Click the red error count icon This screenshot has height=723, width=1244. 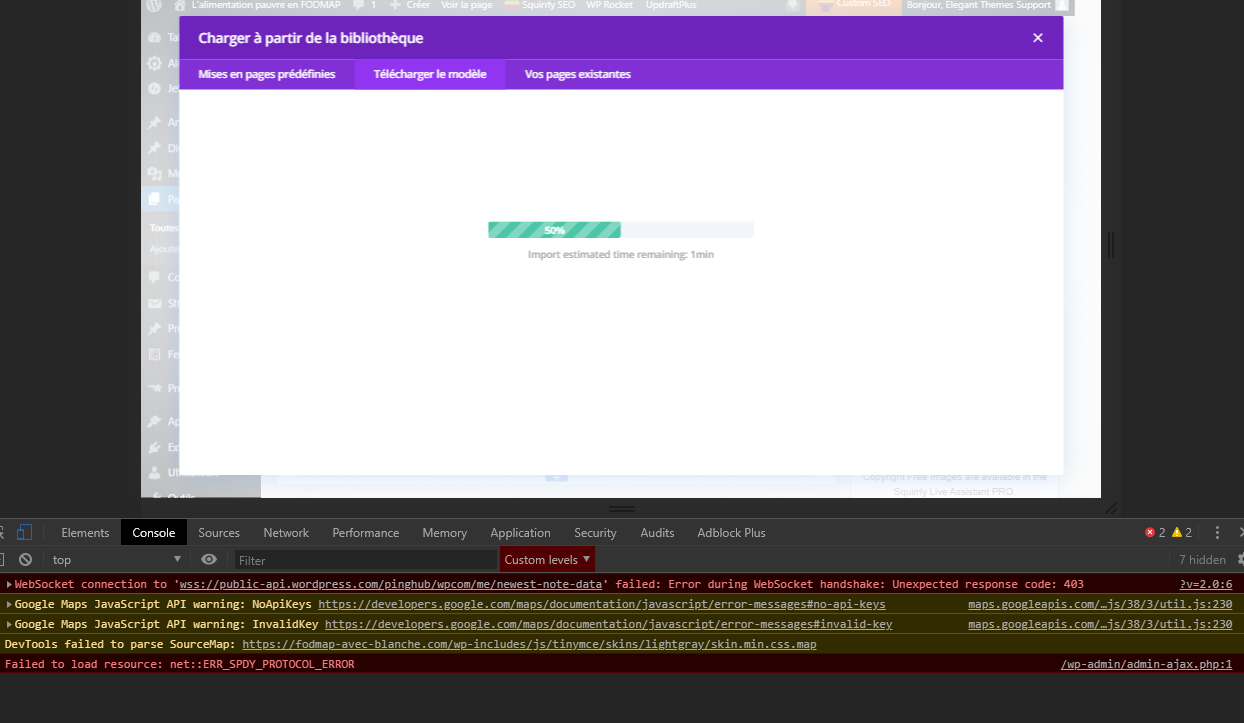1150,533
